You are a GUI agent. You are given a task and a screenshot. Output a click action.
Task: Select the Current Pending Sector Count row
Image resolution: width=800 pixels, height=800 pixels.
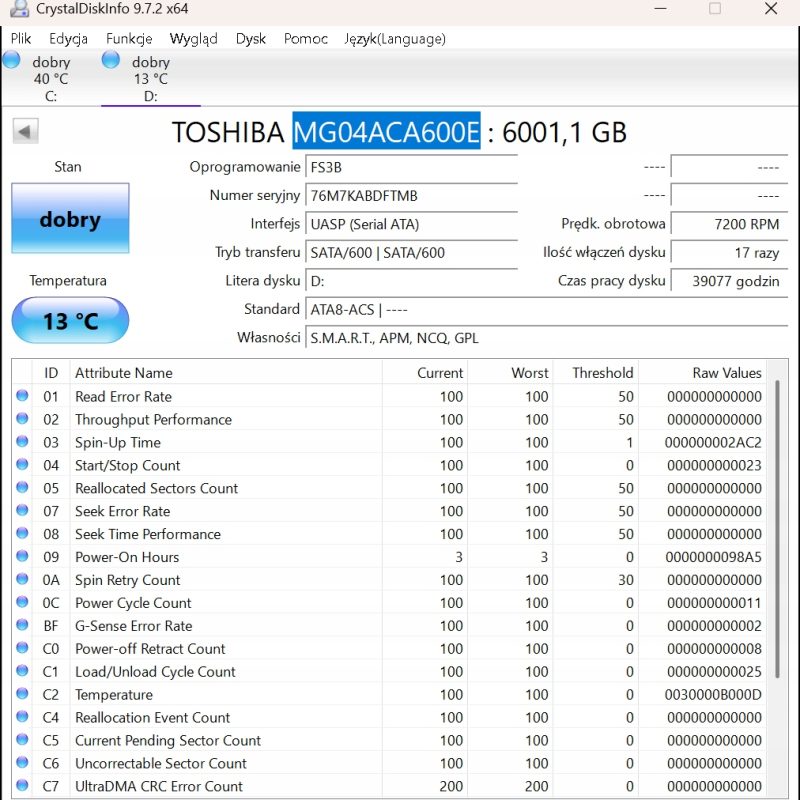click(x=168, y=740)
